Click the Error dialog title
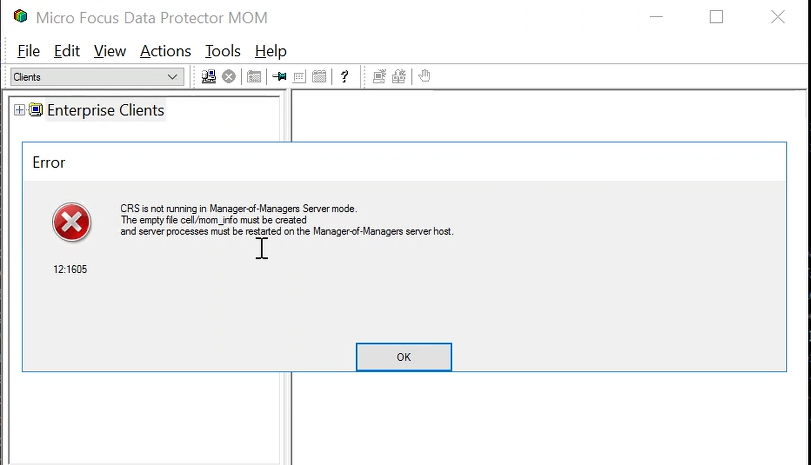Viewport: 811px width, 465px height. 49,162
